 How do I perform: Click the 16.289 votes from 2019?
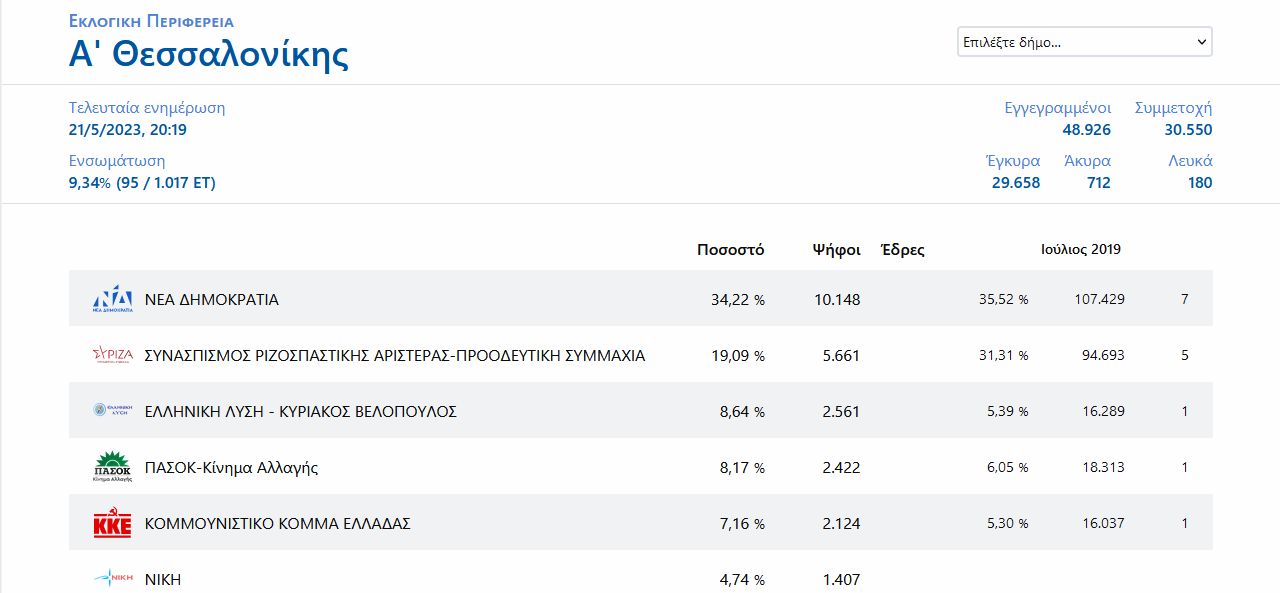pyautogui.click(x=1103, y=411)
